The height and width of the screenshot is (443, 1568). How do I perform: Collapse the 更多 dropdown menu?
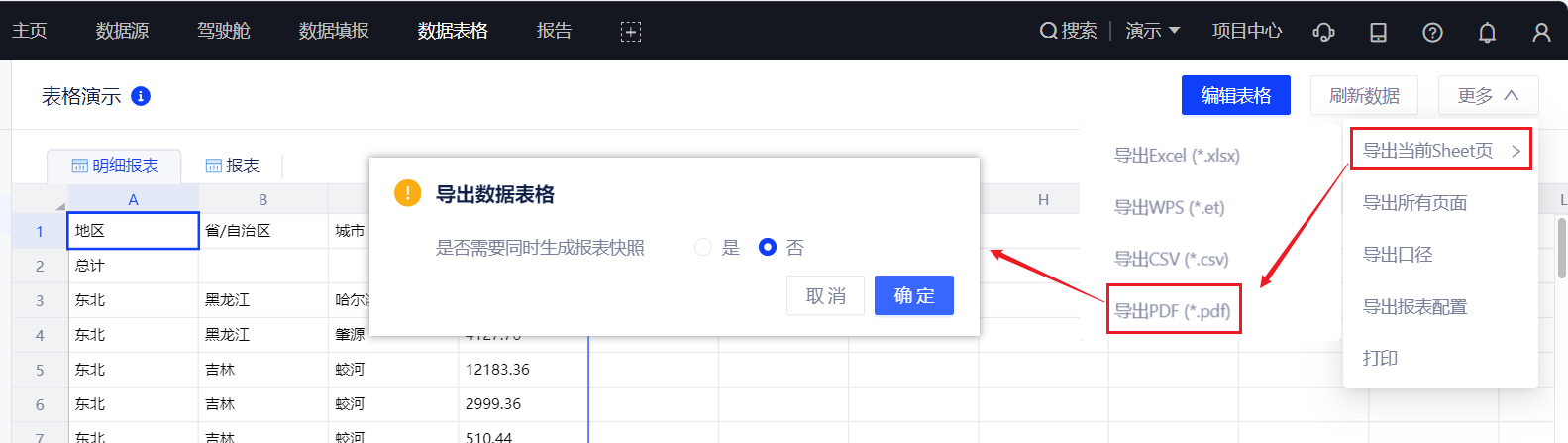click(x=1488, y=95)
